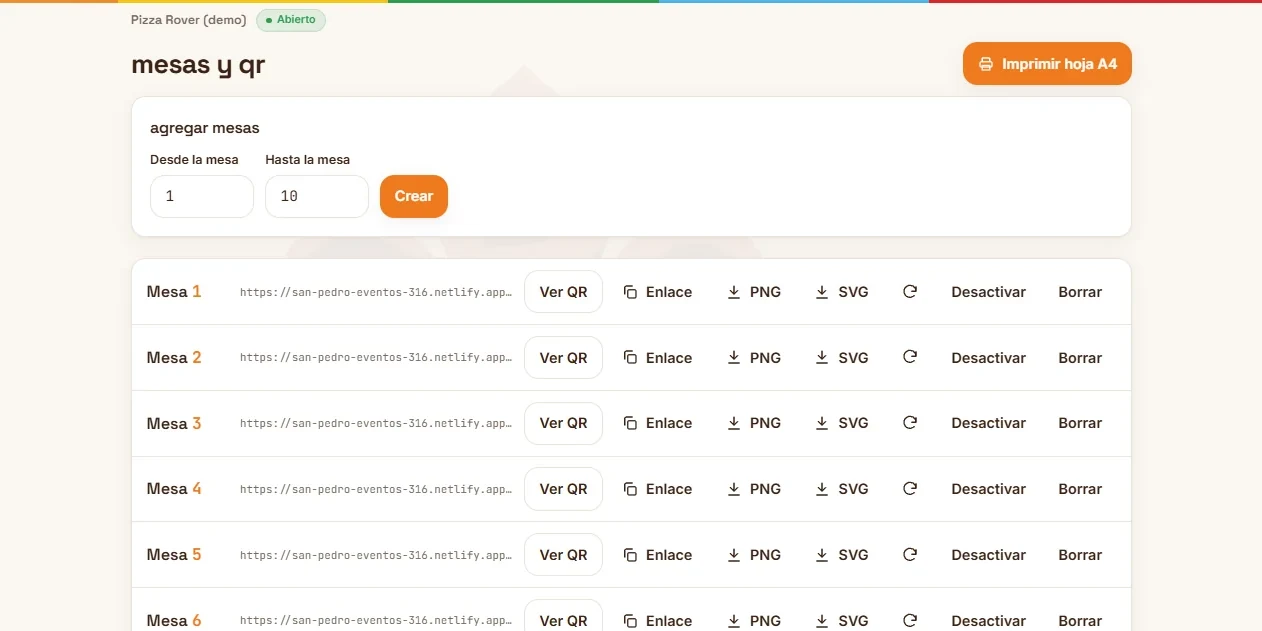1262x631 pixels.
Task: Download PNG for Mesa 2
Action: [x=754, y=358]
